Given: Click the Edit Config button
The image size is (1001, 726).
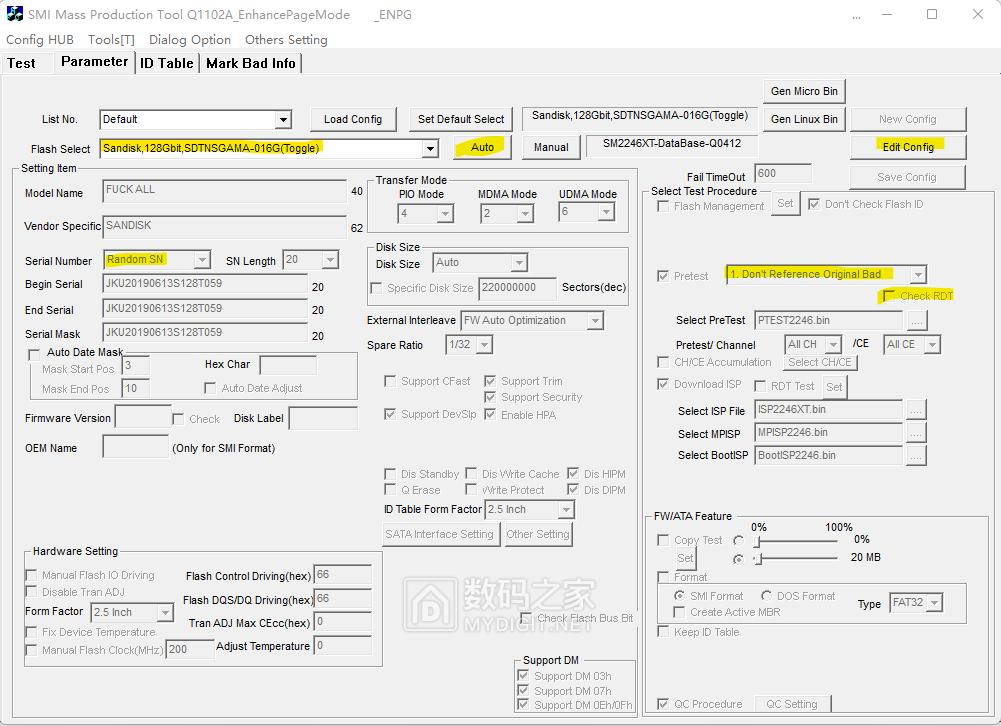Looking at the screenshot, I should click(908, 147).
